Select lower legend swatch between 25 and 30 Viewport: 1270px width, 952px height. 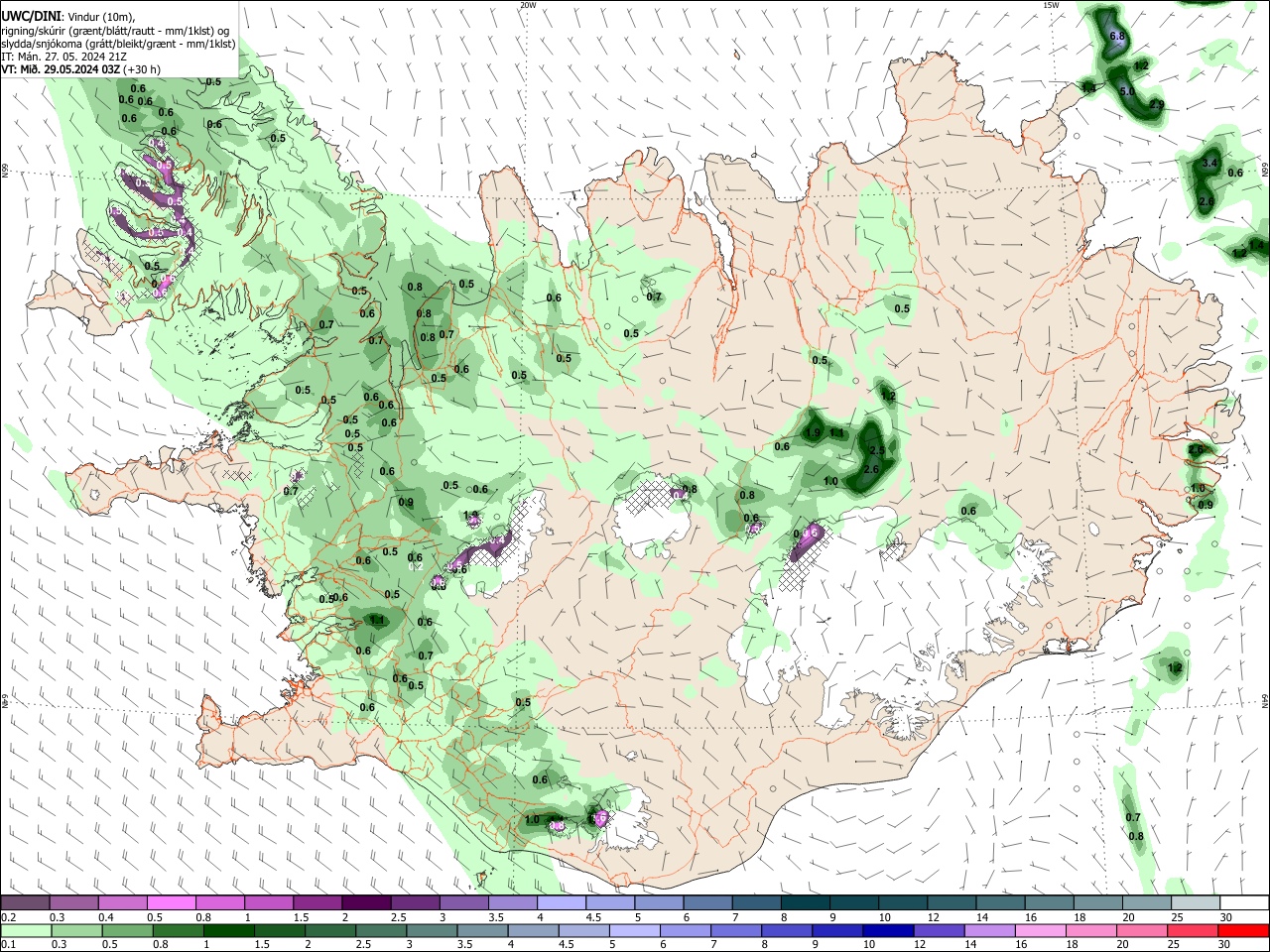pos(1194,930)
